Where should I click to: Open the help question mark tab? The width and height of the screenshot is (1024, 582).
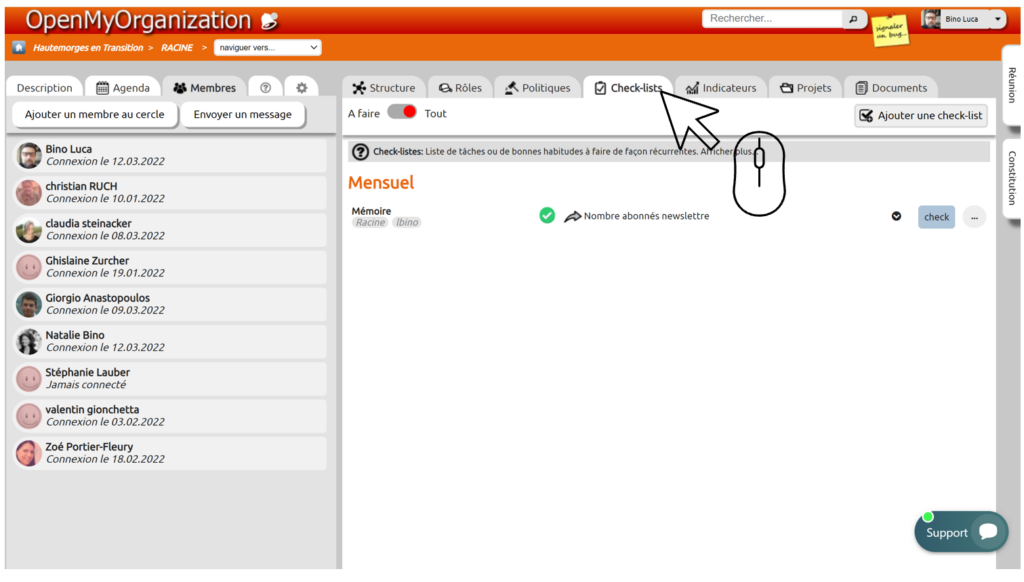coord(265,88)
